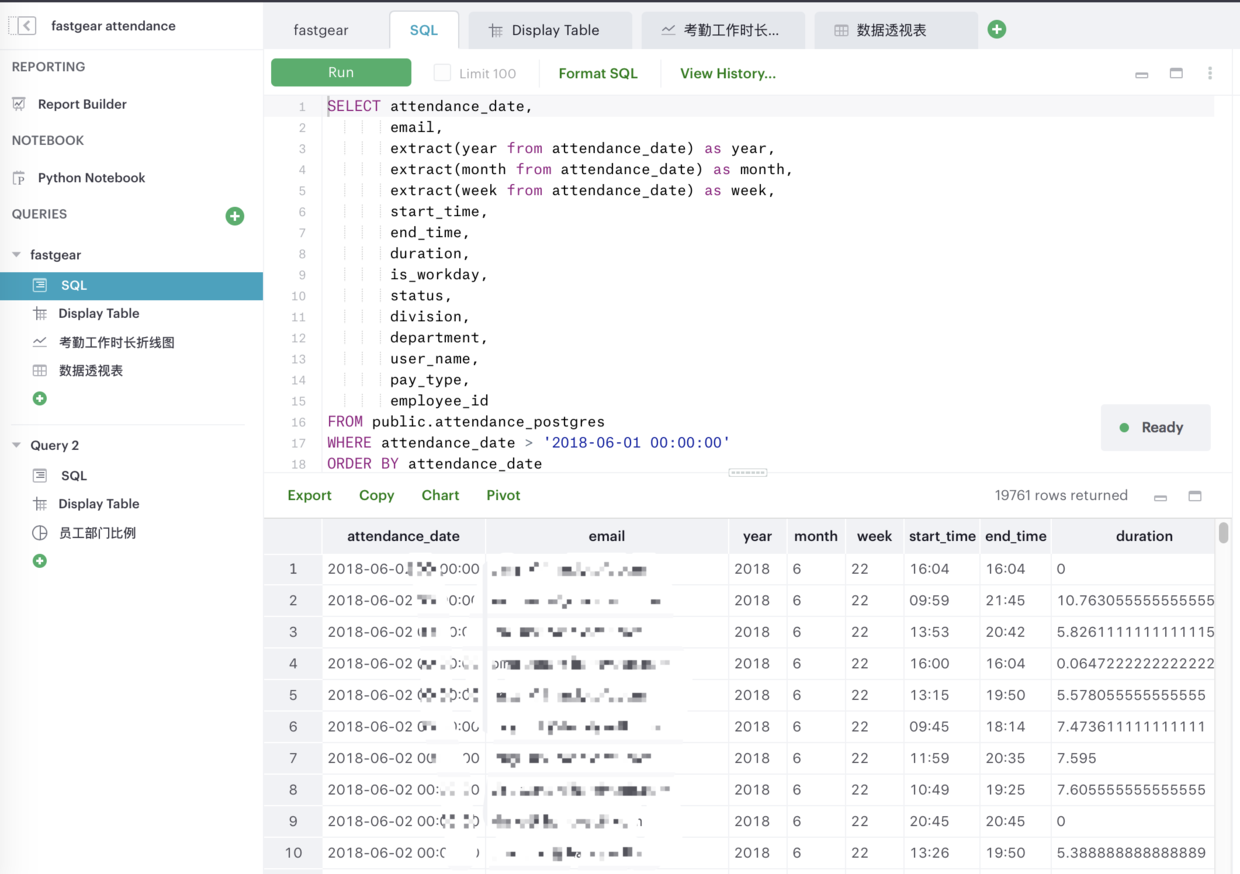Click the editor-results pane divider handle
Image resolution: width=1240 pixels, height=874 pixels.
748,472
